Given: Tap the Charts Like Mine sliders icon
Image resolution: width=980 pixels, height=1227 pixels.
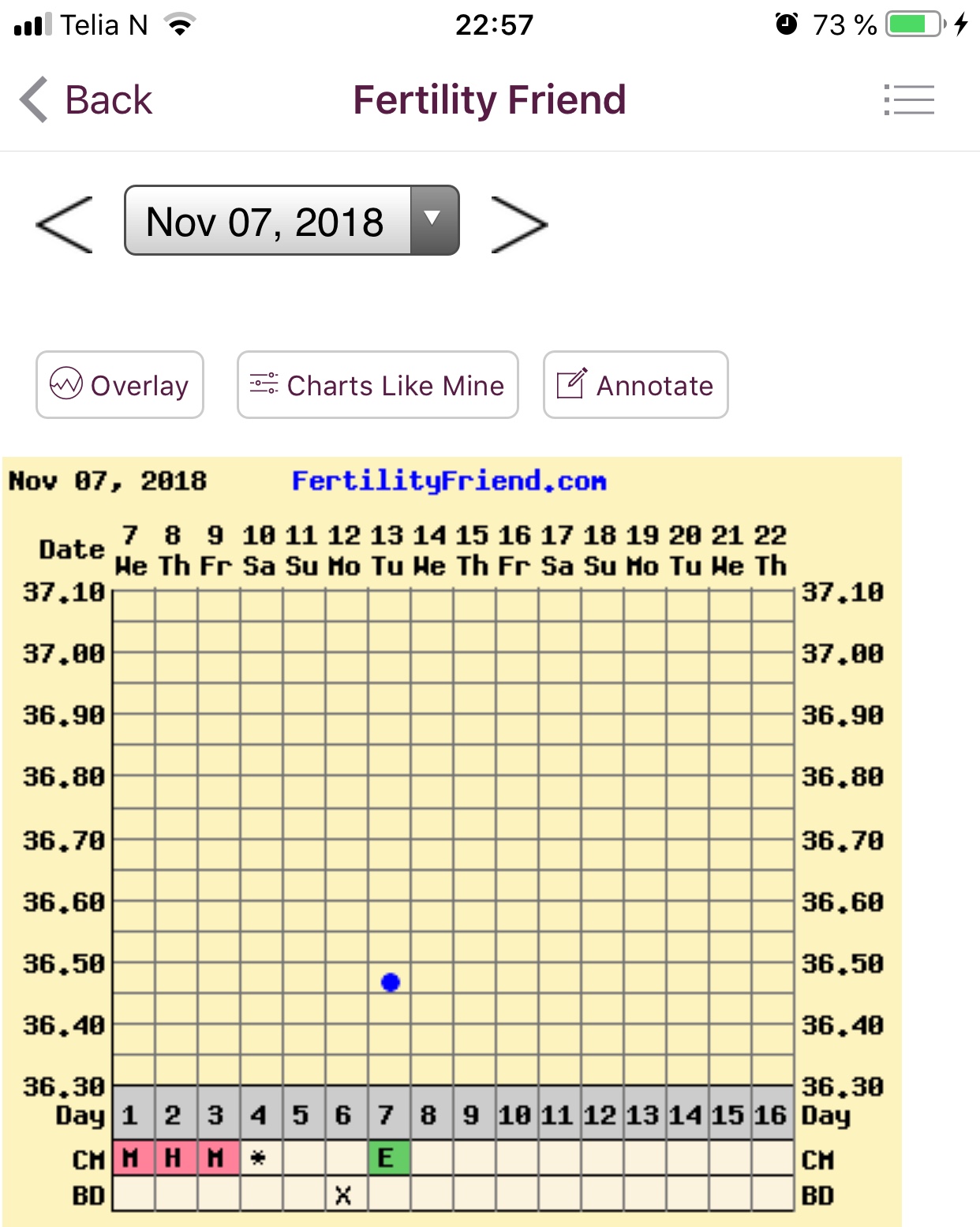Looking at the screenshot, I should coord(264,384).
